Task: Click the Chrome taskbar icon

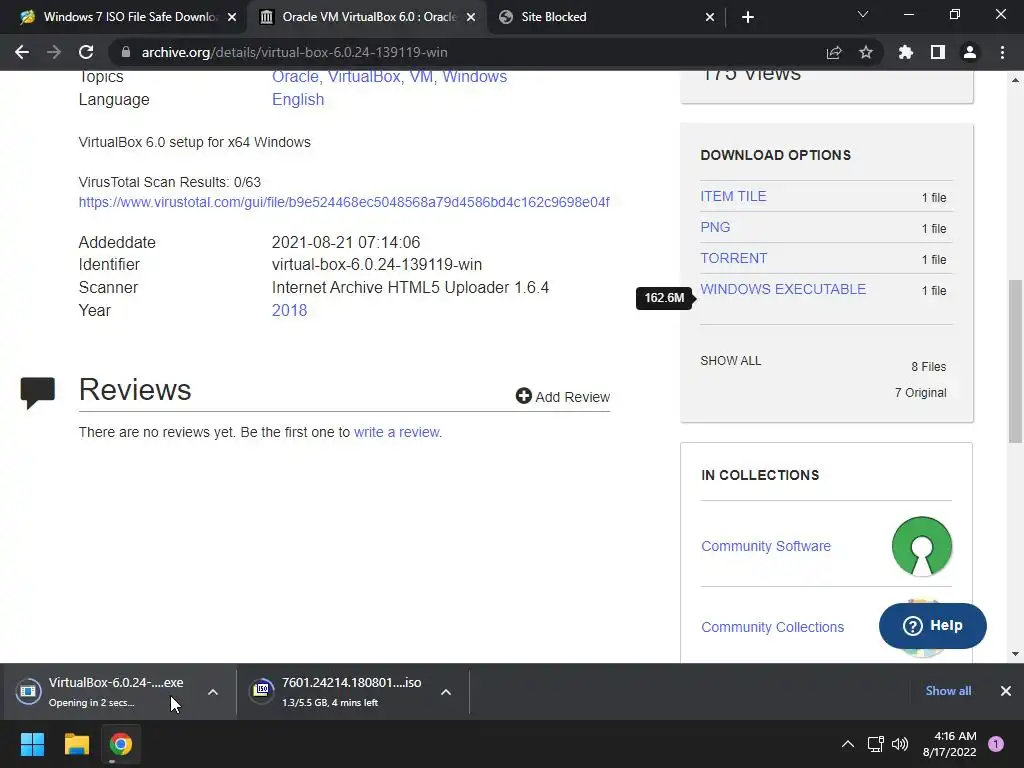Action: point(120,744)
